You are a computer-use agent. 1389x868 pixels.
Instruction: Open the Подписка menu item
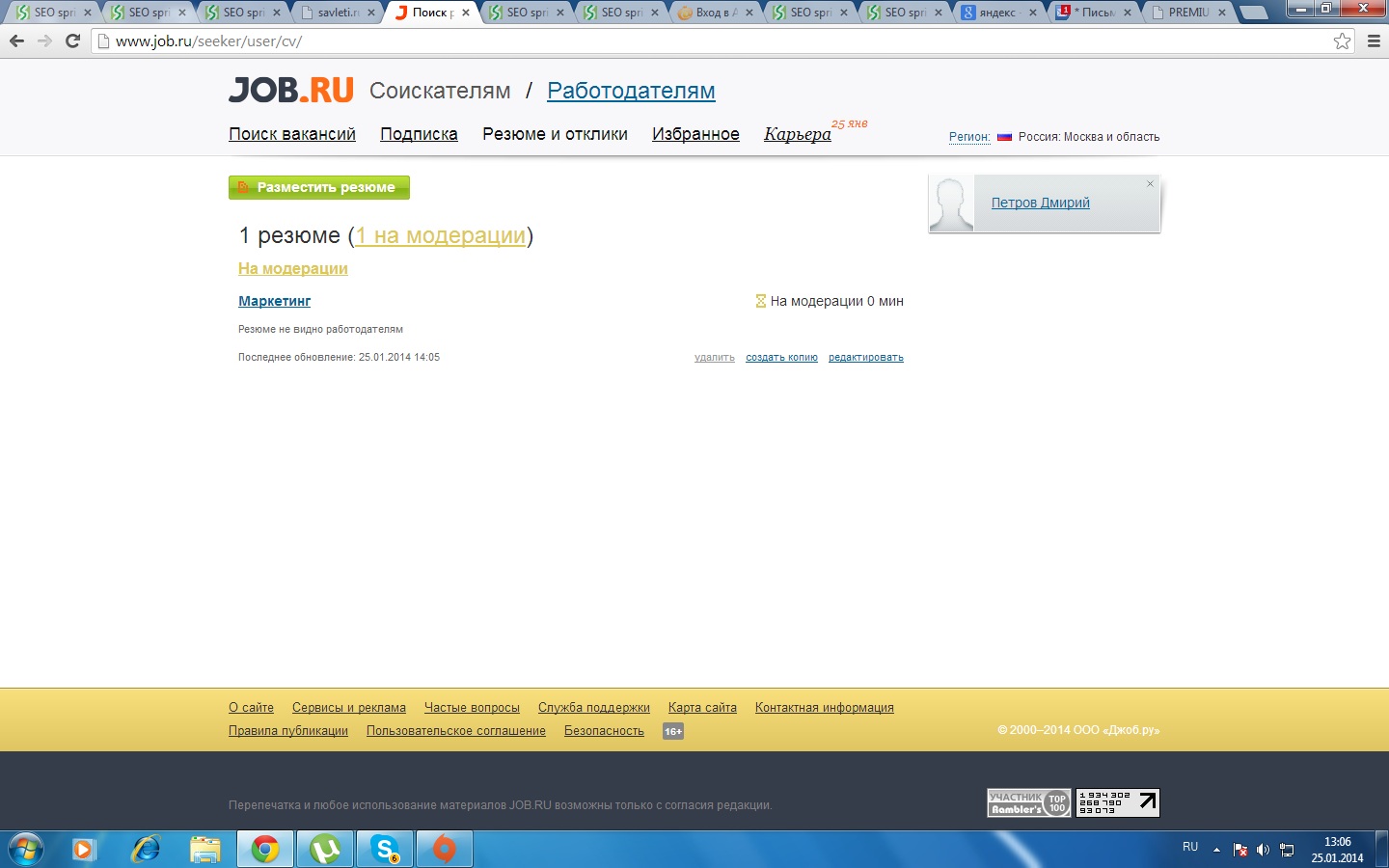point(419,134)
